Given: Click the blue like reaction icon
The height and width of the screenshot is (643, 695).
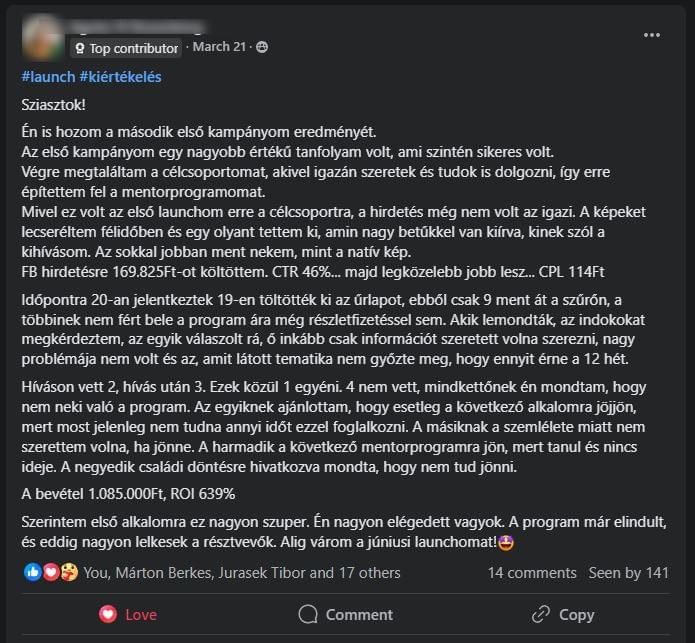Looking at the screenshot, I should click(x=32, y=573).
